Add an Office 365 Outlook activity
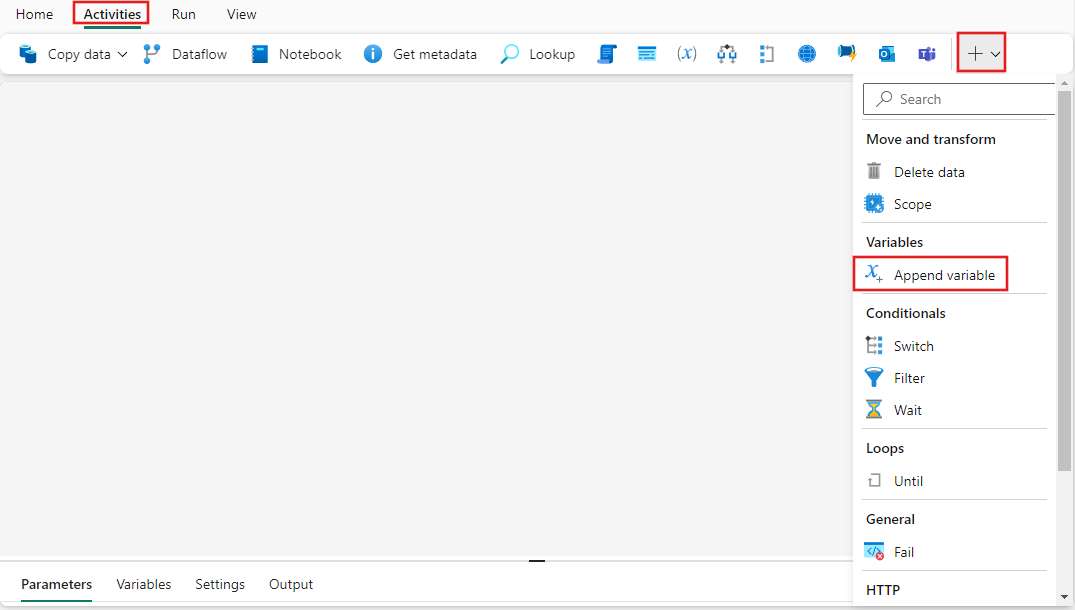This screenshot has height=610, width=1075. point(887,54)
